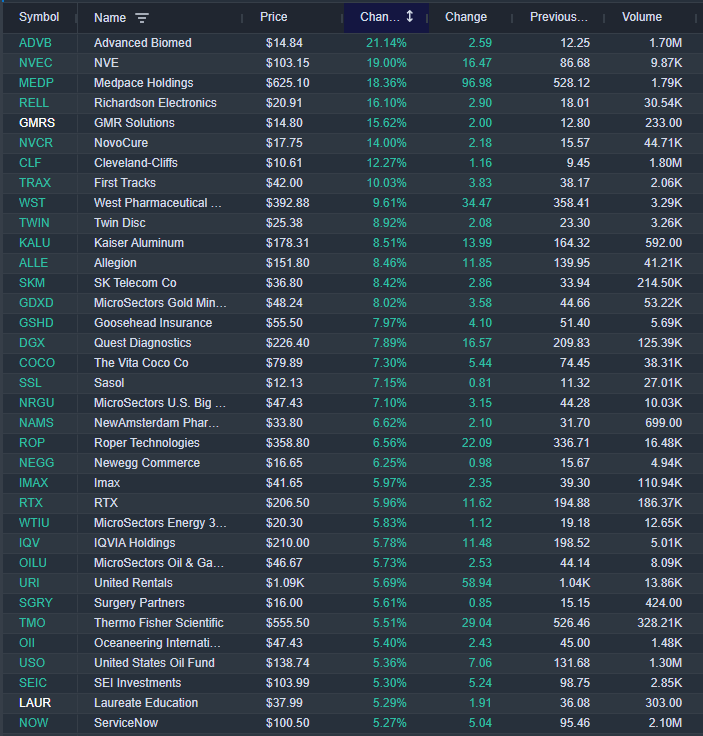
Task: Sort by Change column header
Action: (x=466, y=17)
